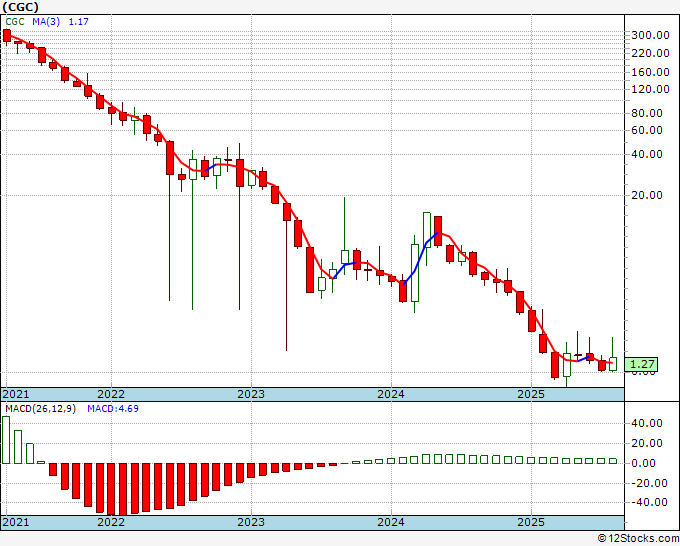Click the MA value 1.17

coord(78,22)
